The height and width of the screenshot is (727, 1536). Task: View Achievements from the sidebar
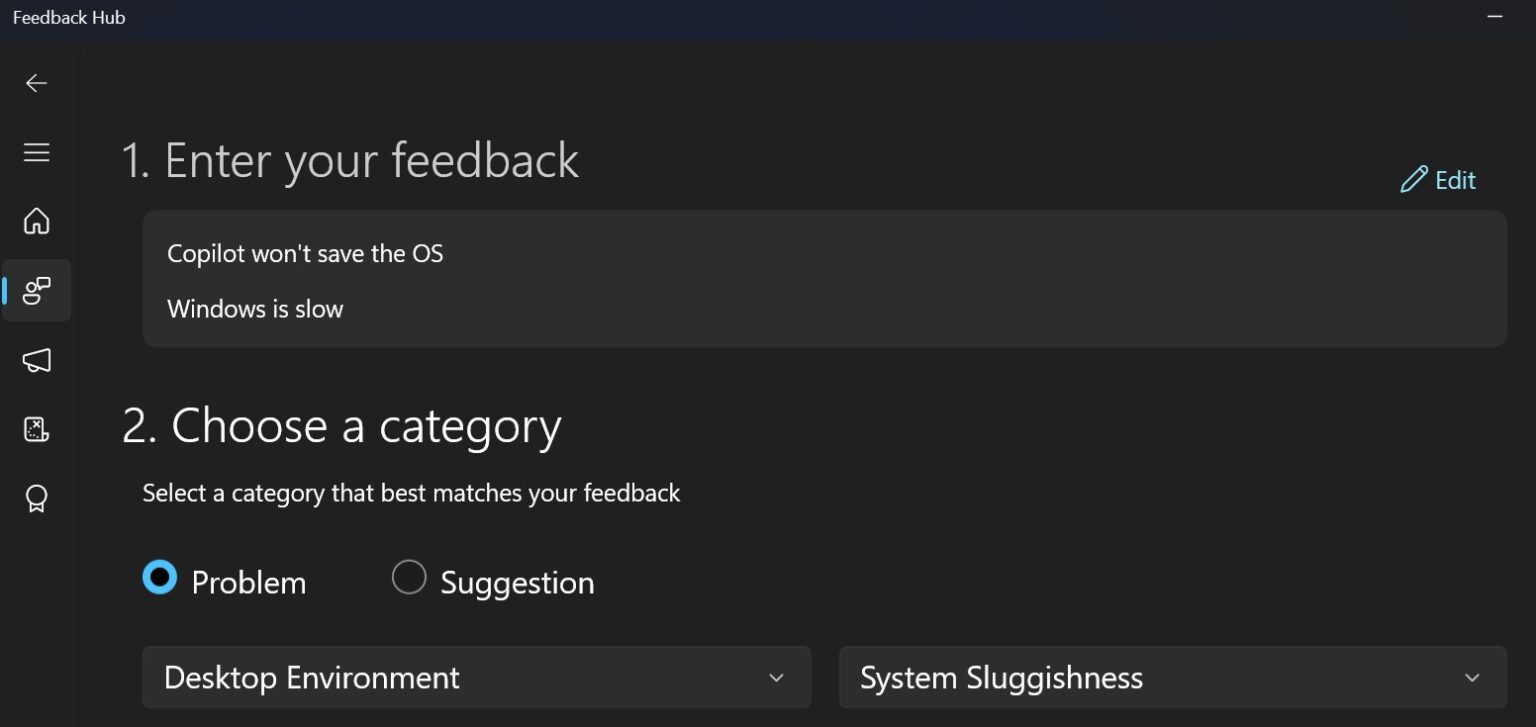[x=36, y=497]
